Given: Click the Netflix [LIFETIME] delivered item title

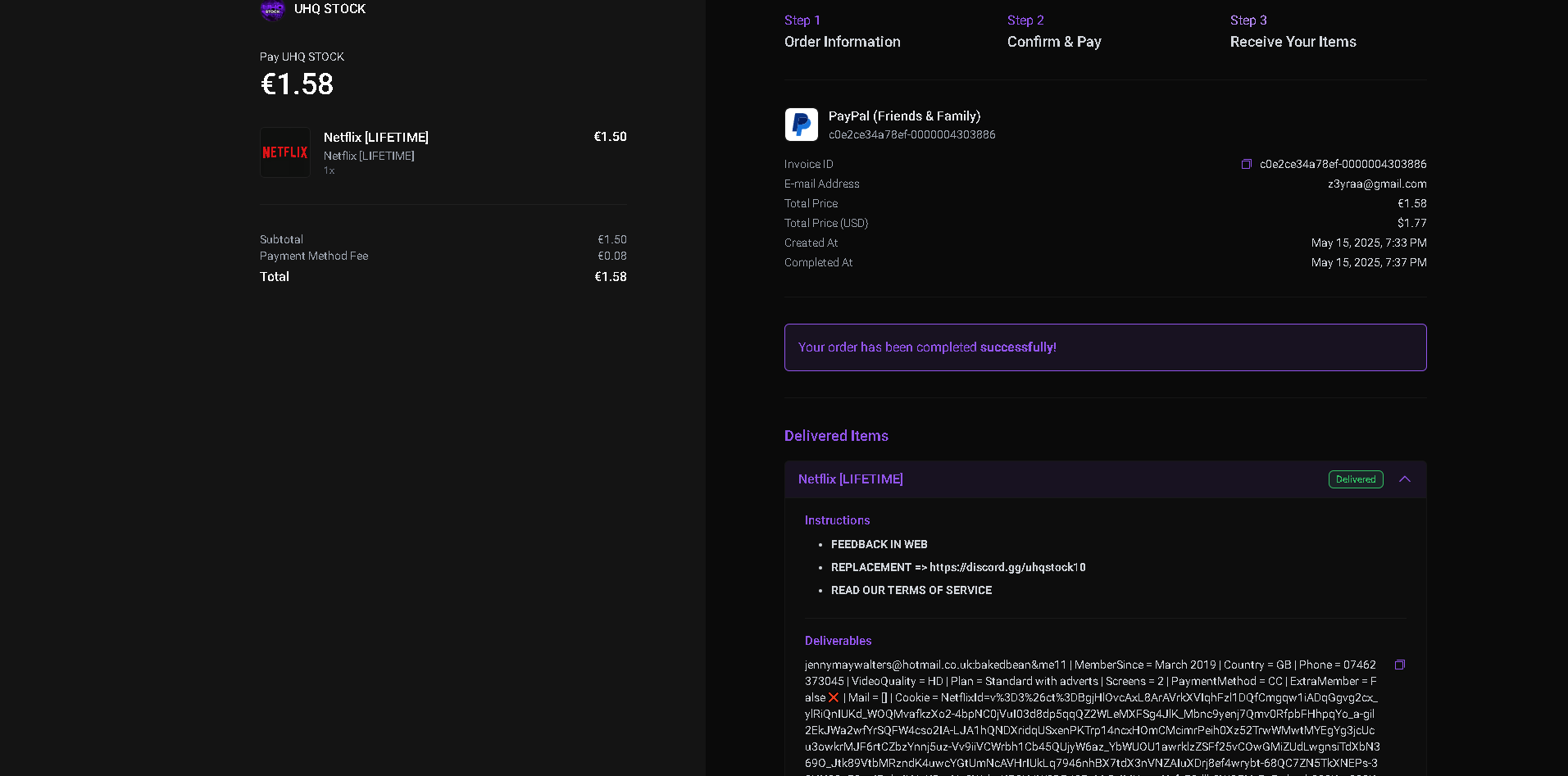Looking at the screenshot, I should click(x=851, y=479).
